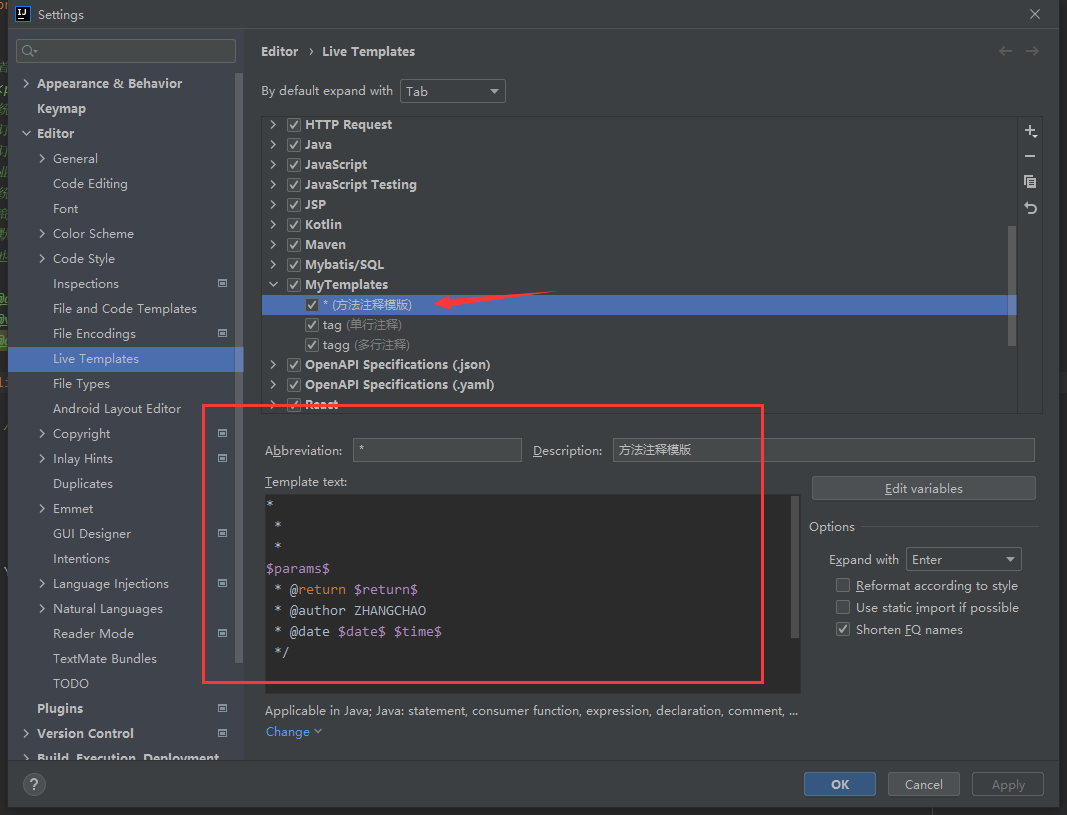The height and width of the screenshot is (815, 1067).
Task: Click the settings tree vertical scrollbar
Action: pyautogui.click(x=239, y=367)
